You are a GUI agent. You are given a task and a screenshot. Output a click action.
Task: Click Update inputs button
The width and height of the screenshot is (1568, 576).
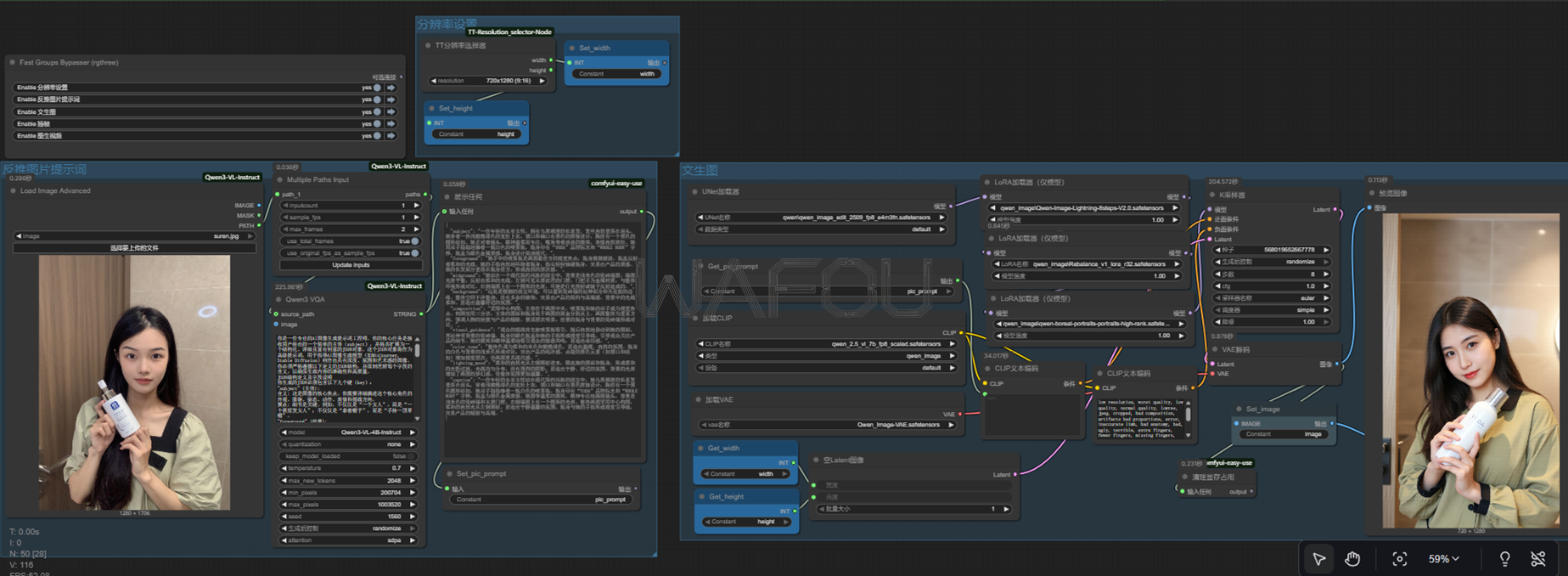(351, 265)
